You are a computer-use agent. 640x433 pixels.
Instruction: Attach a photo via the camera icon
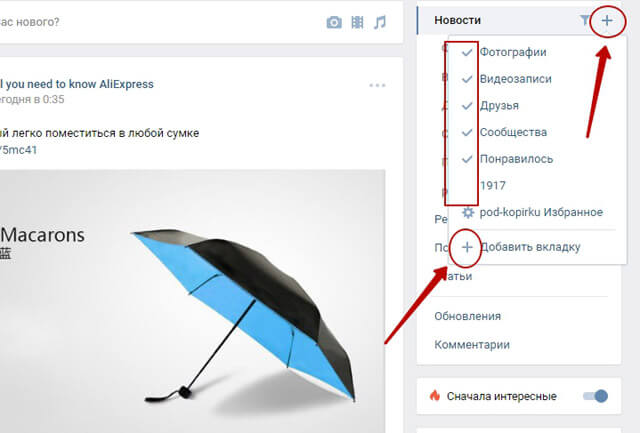coord(334,22)
